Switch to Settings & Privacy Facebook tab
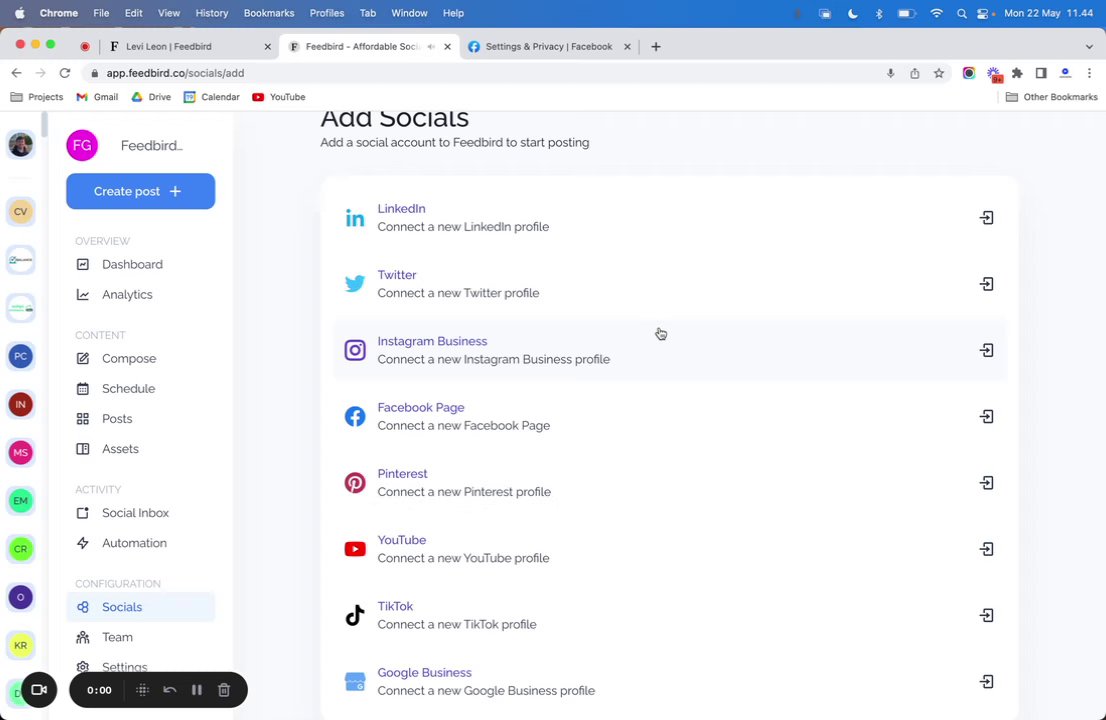 [x=548, y=47]
